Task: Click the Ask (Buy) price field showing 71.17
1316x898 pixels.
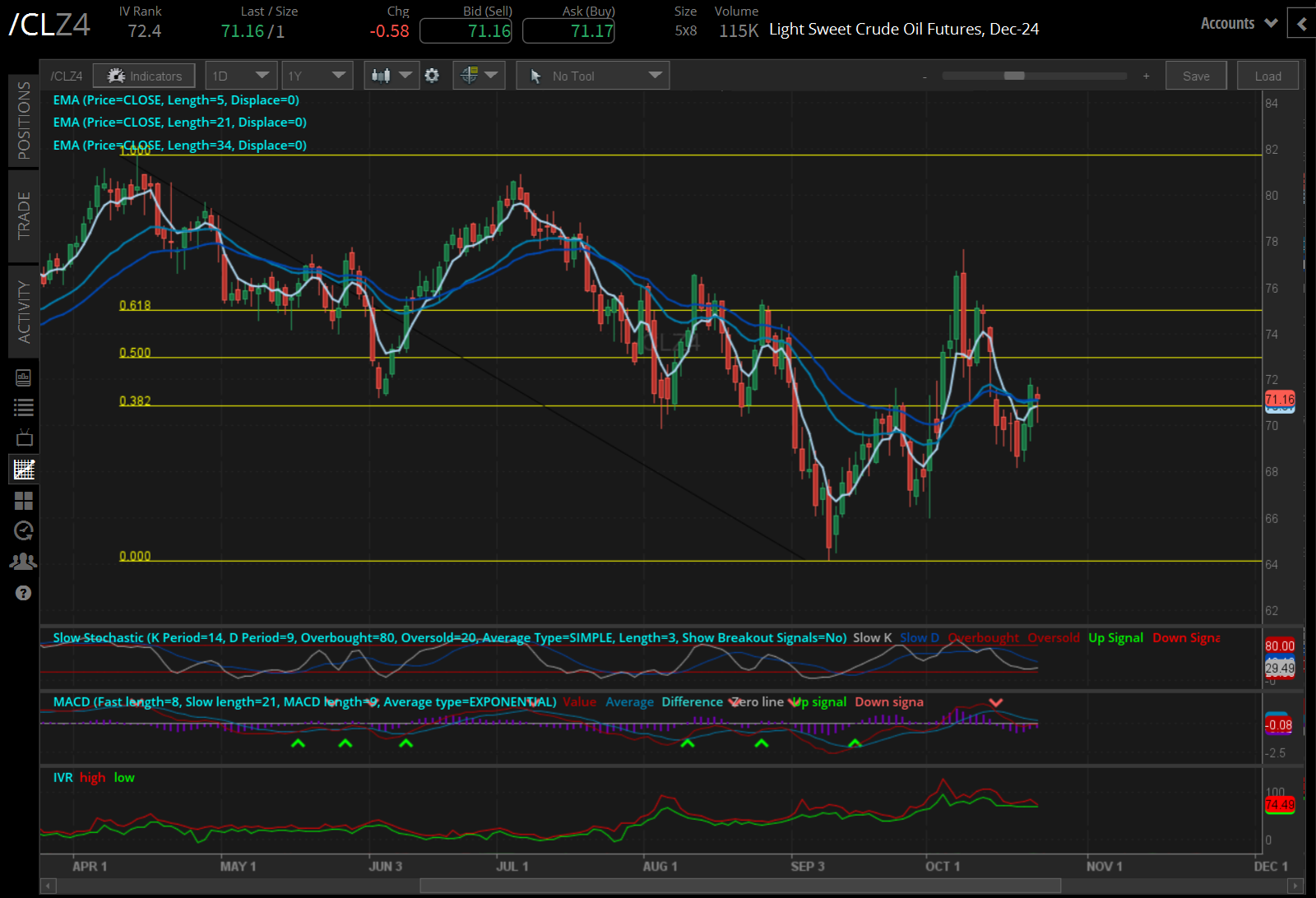Action: pyautogui.click(x=568, y=30)
